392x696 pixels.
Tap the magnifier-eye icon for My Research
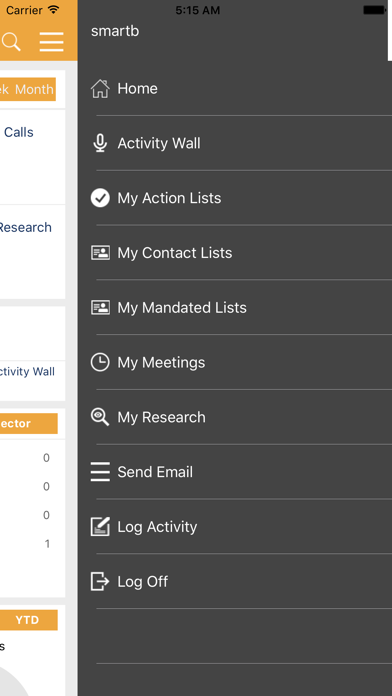(x=100, y=417)
